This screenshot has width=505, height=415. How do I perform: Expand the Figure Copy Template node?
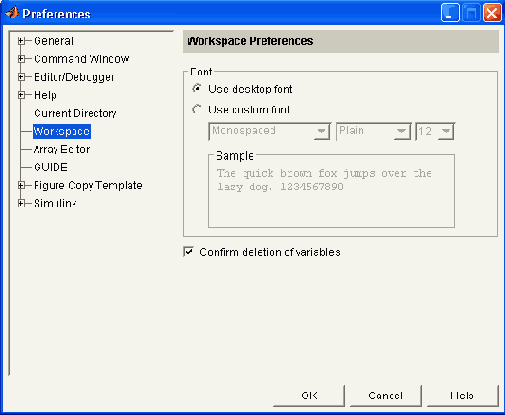click(21, 185)
